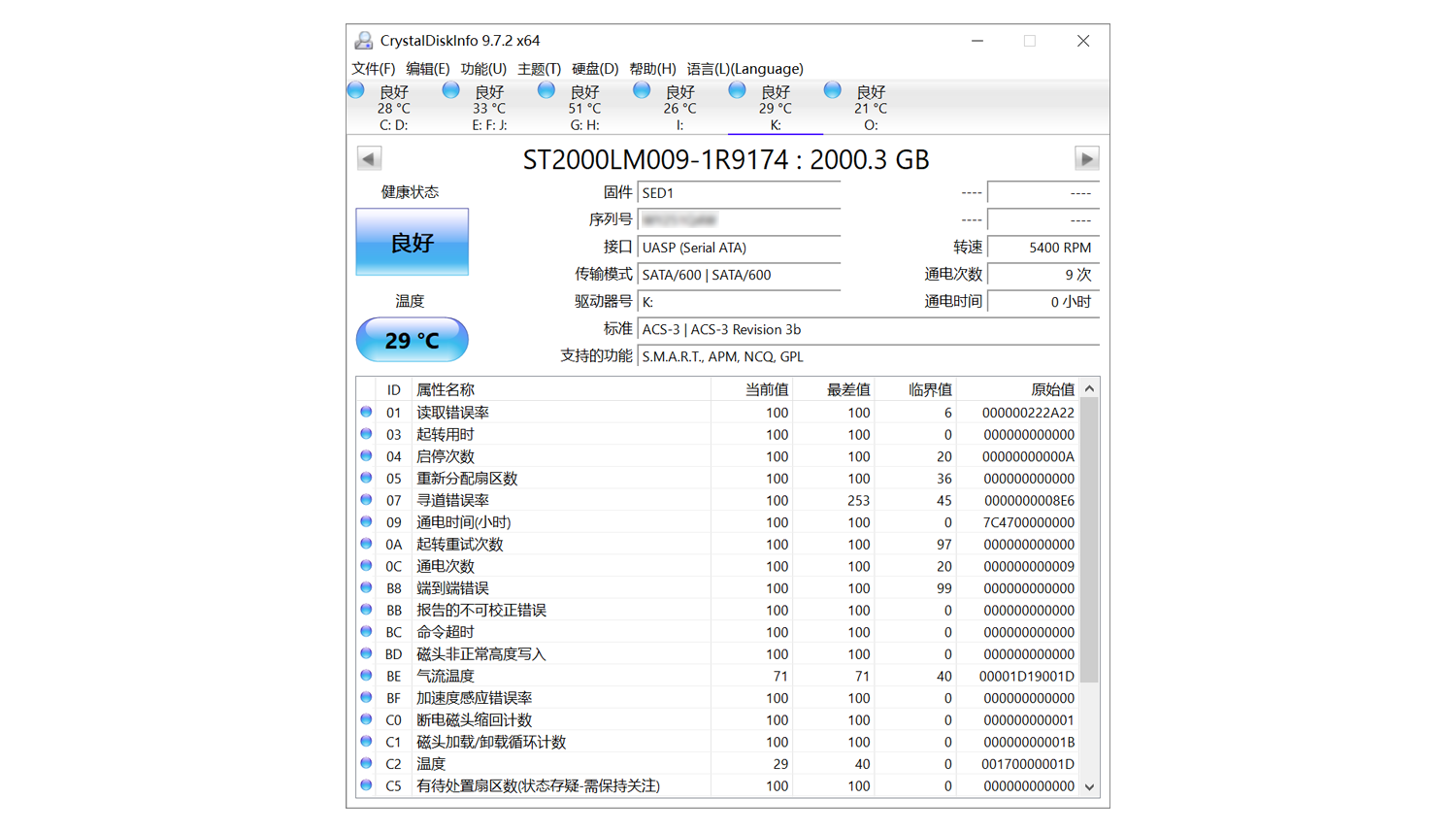This screenshot has height=832, width=1456.
Task: Click the 转速 field showing 5400 RPM
Action: [1043, 248]
